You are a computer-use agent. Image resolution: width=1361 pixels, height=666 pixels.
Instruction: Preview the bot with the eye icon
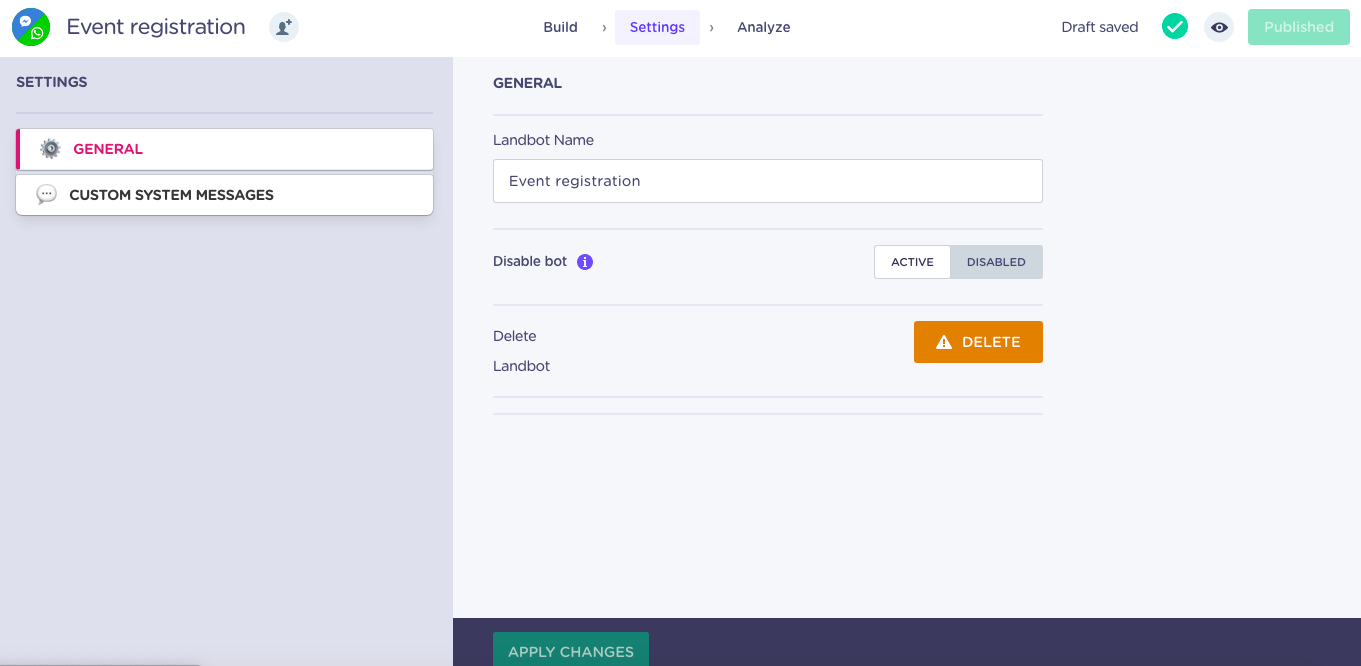click(1219, 27)
